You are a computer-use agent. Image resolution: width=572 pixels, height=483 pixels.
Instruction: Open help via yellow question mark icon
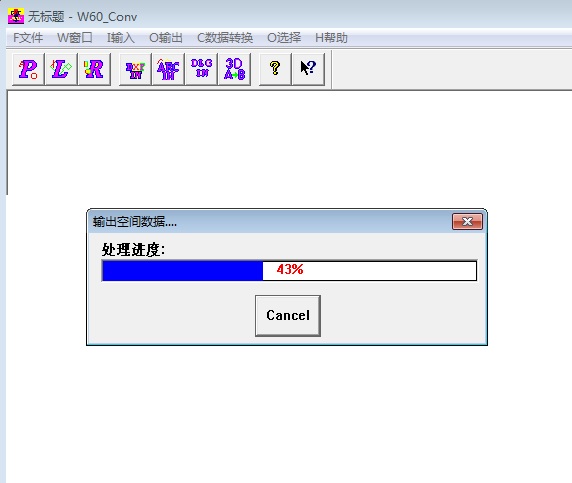[x=275, y=69]
